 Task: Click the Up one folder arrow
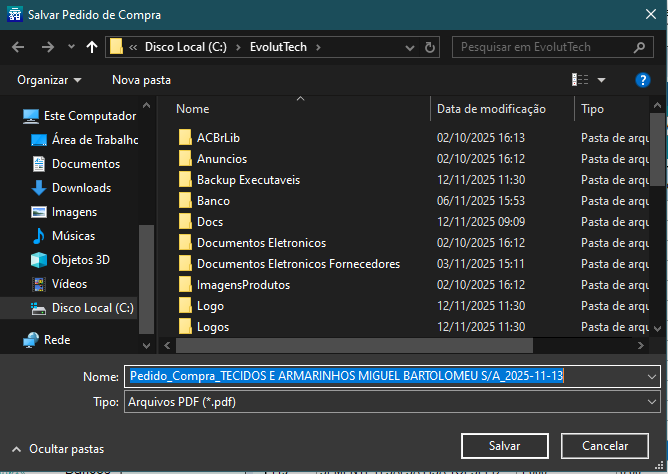pos(93,47)
